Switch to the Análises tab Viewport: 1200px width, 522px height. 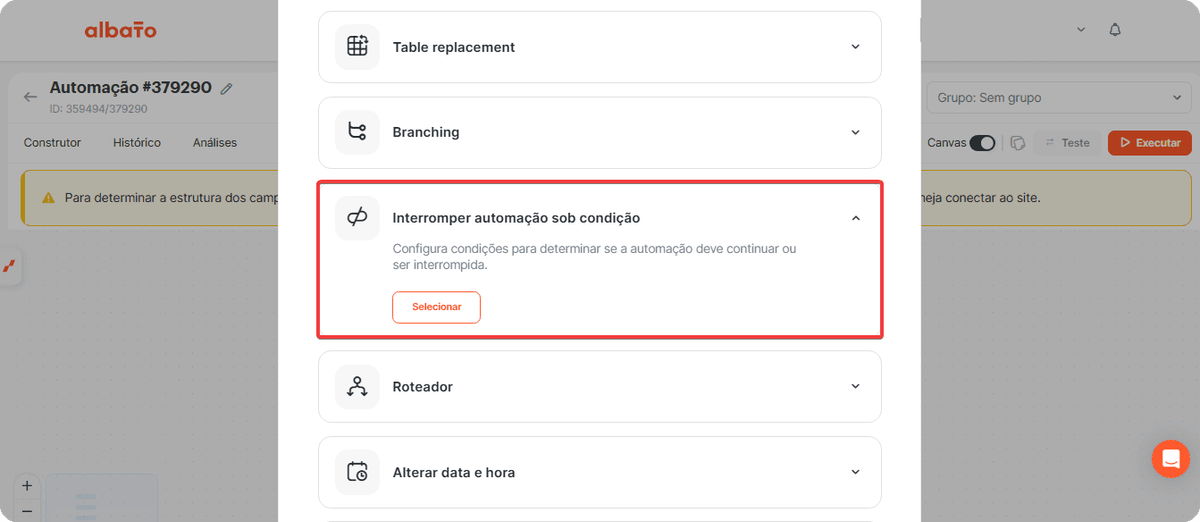(x=215, y=143)
